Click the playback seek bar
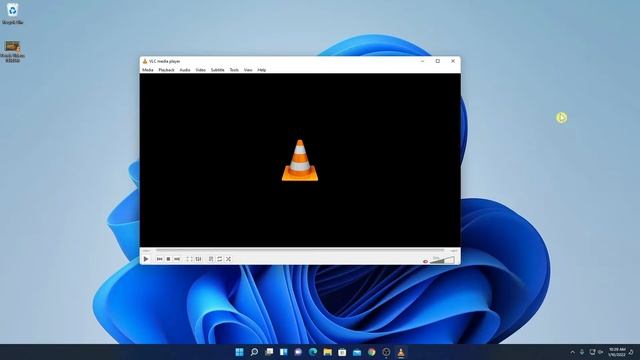The width and height of the screenshot is (640, 360). point(300,250)
